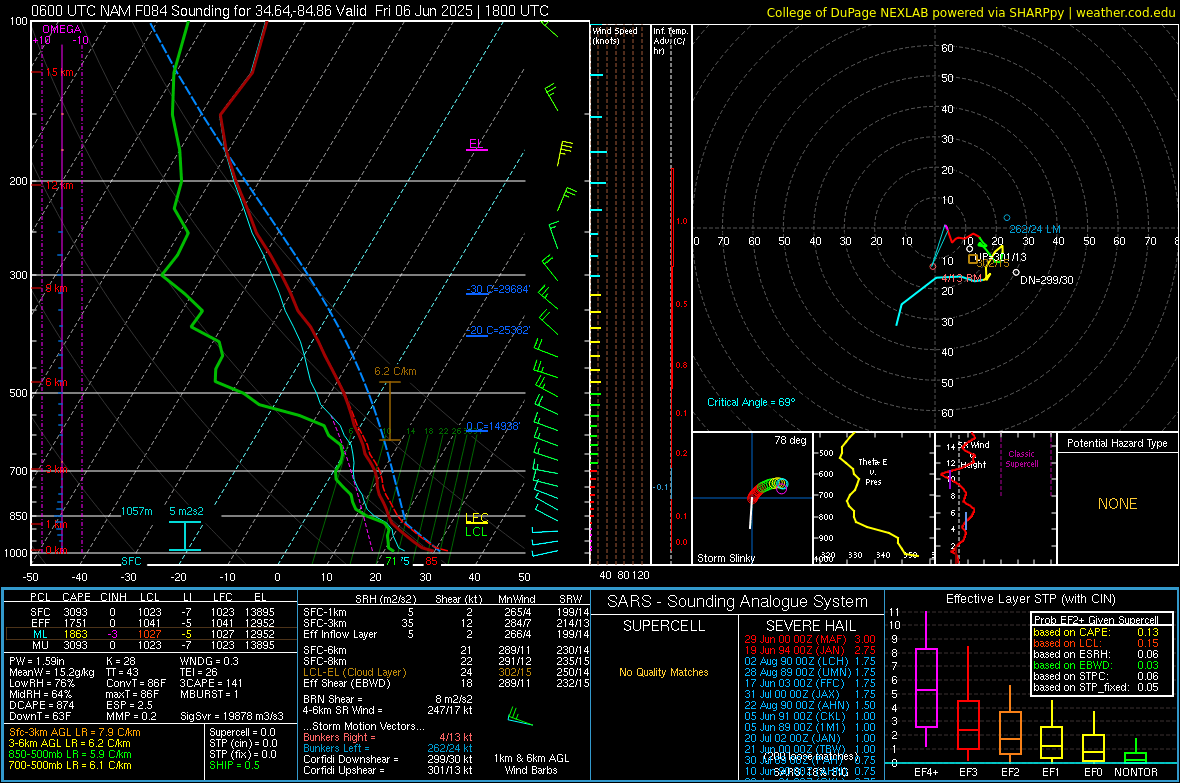Click the 'based on EBWD' probability row
Viewport: 1180px width, 783px height.
[x=1096, y=665]
